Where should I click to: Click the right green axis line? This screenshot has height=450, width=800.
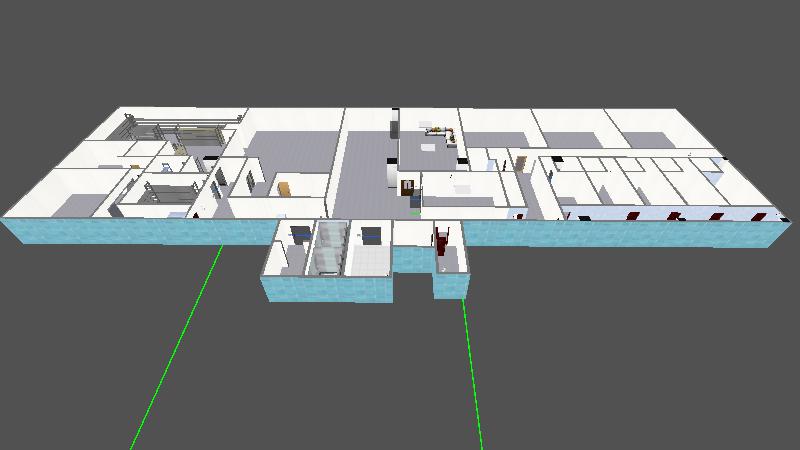[472, 370]
